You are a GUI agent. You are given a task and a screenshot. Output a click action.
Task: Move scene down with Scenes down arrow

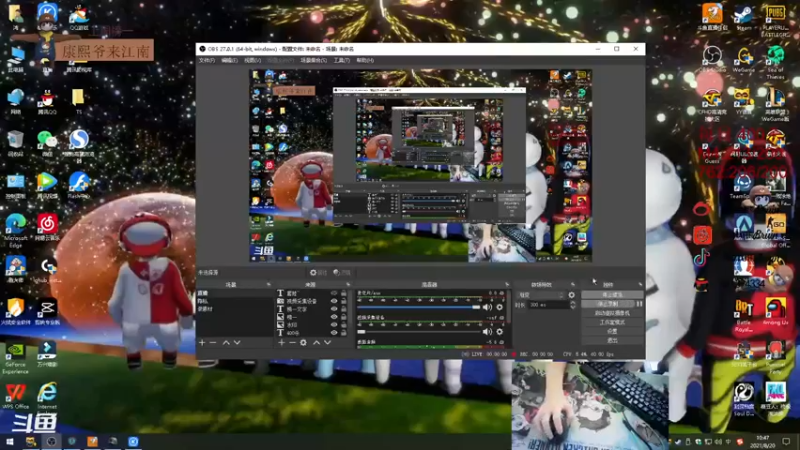click(x=237, y=343)
